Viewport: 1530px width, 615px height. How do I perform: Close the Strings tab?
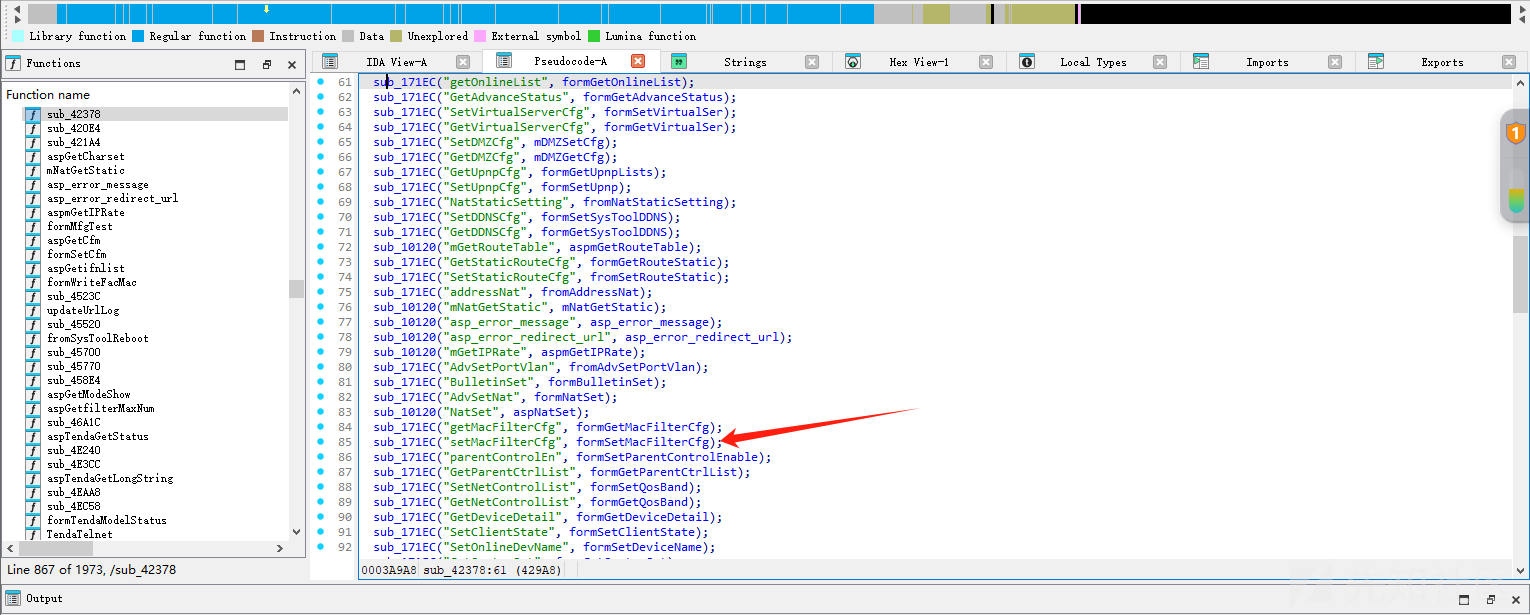pos(812,62)
